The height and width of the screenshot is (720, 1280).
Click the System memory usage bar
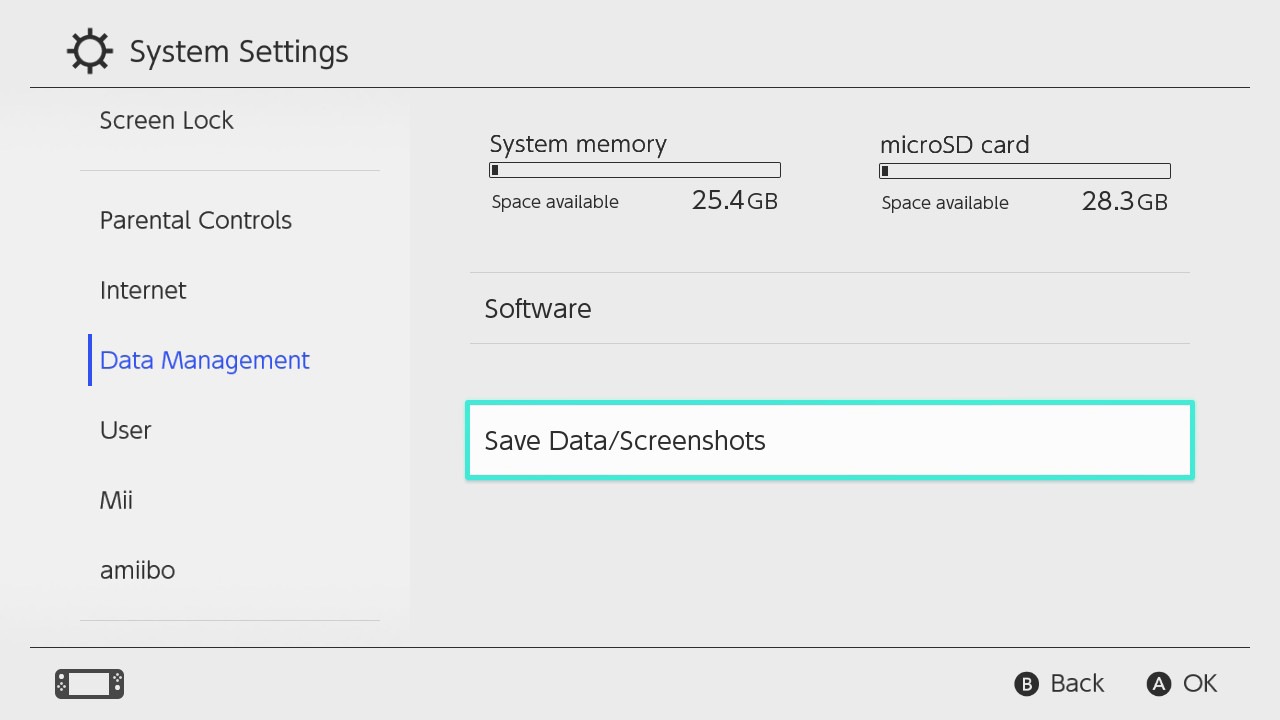pos(635,171)
